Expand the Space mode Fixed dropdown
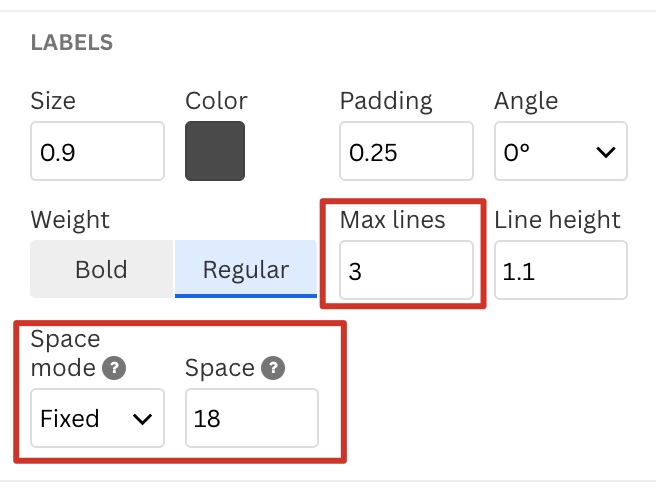This screenshot has width=656, height=490. pos(97,418)
